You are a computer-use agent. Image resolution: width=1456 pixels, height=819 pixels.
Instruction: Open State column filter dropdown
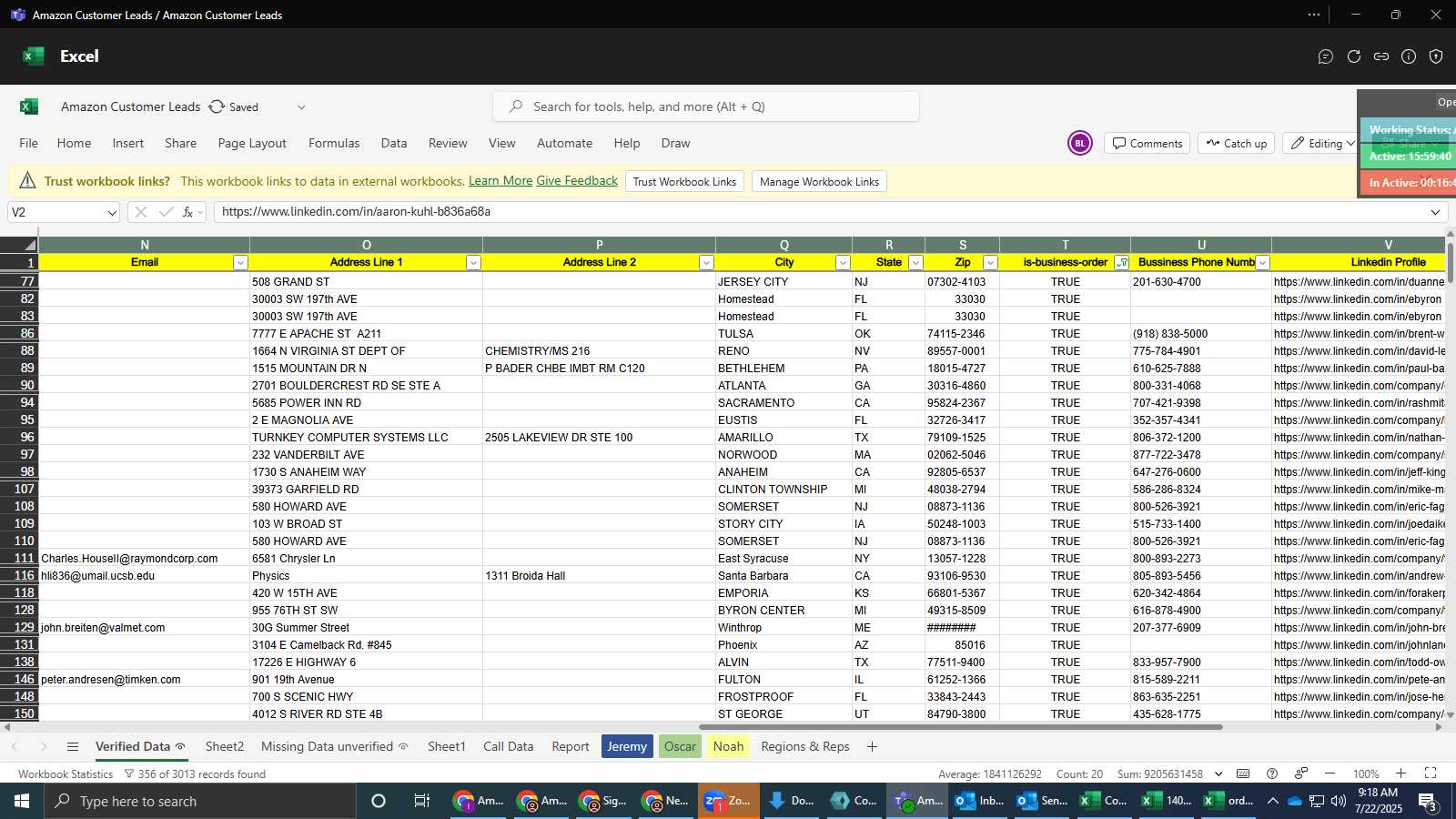coord(915,262)
